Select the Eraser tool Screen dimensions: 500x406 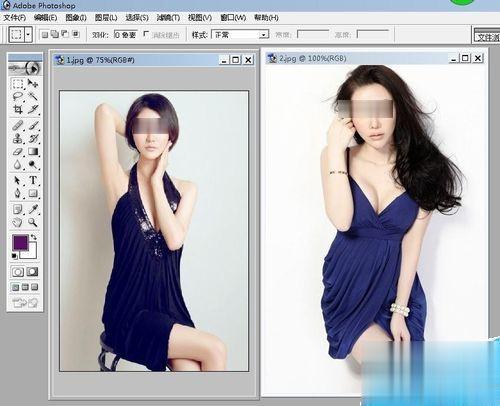coord(18,151)
